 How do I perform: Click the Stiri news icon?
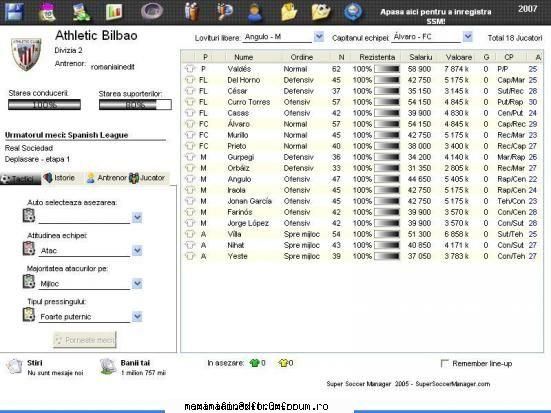pos(14,367)
